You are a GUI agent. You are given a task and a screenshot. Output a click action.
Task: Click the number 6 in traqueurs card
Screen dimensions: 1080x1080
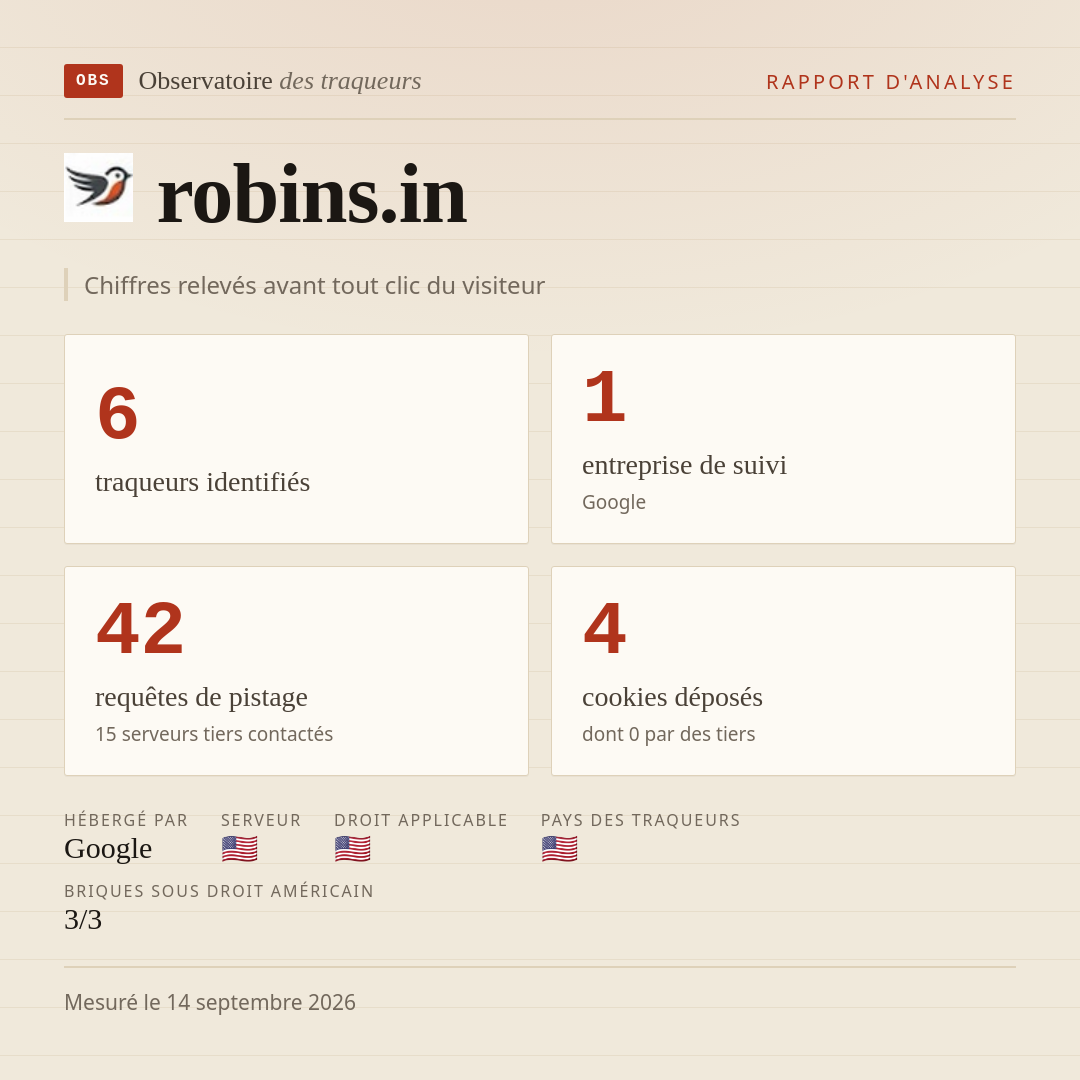pyautogui.click(x=118, y=413)
